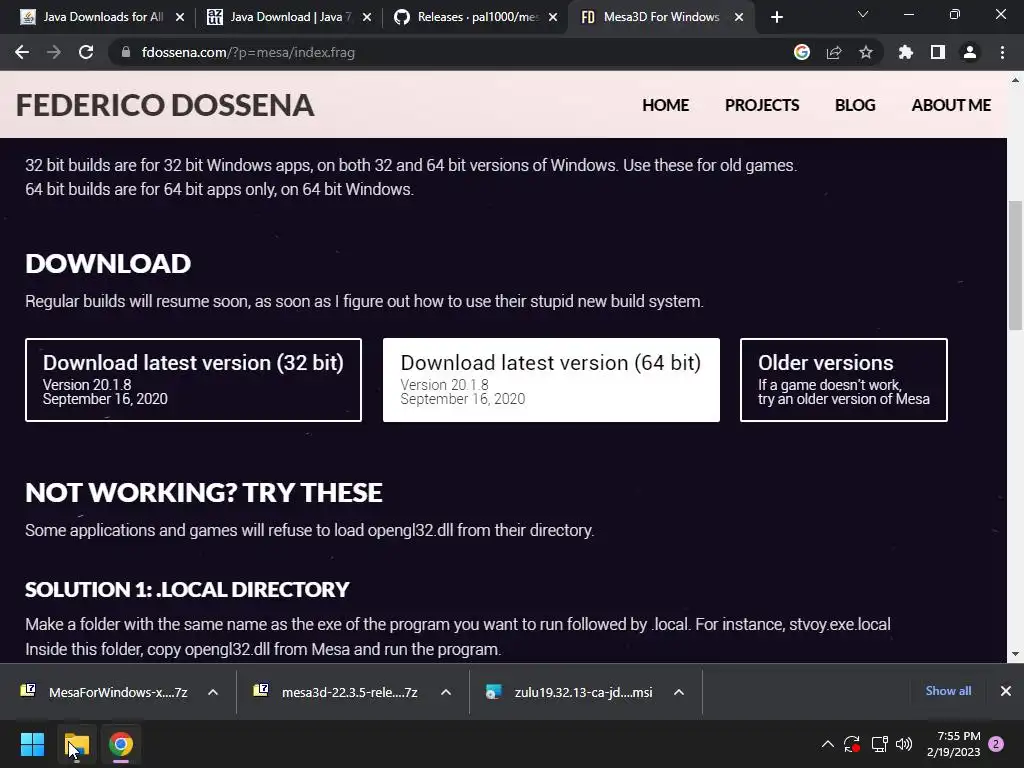Open the notification badge with 2
This screenshot has width=1024, height=768.
coord(996,744)
